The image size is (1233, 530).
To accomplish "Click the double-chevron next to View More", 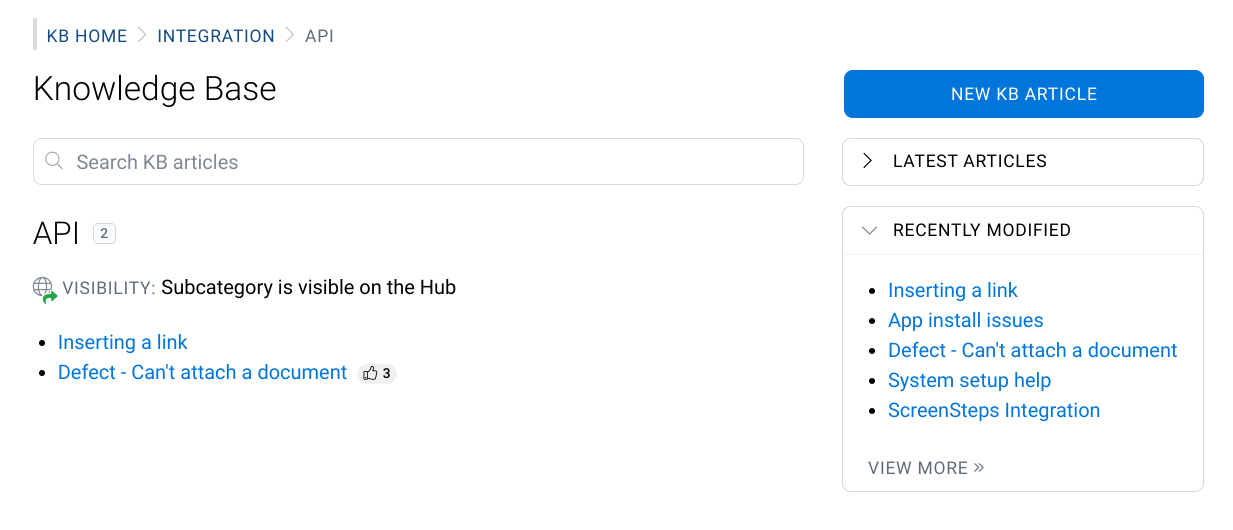I will tap(979, 467).
